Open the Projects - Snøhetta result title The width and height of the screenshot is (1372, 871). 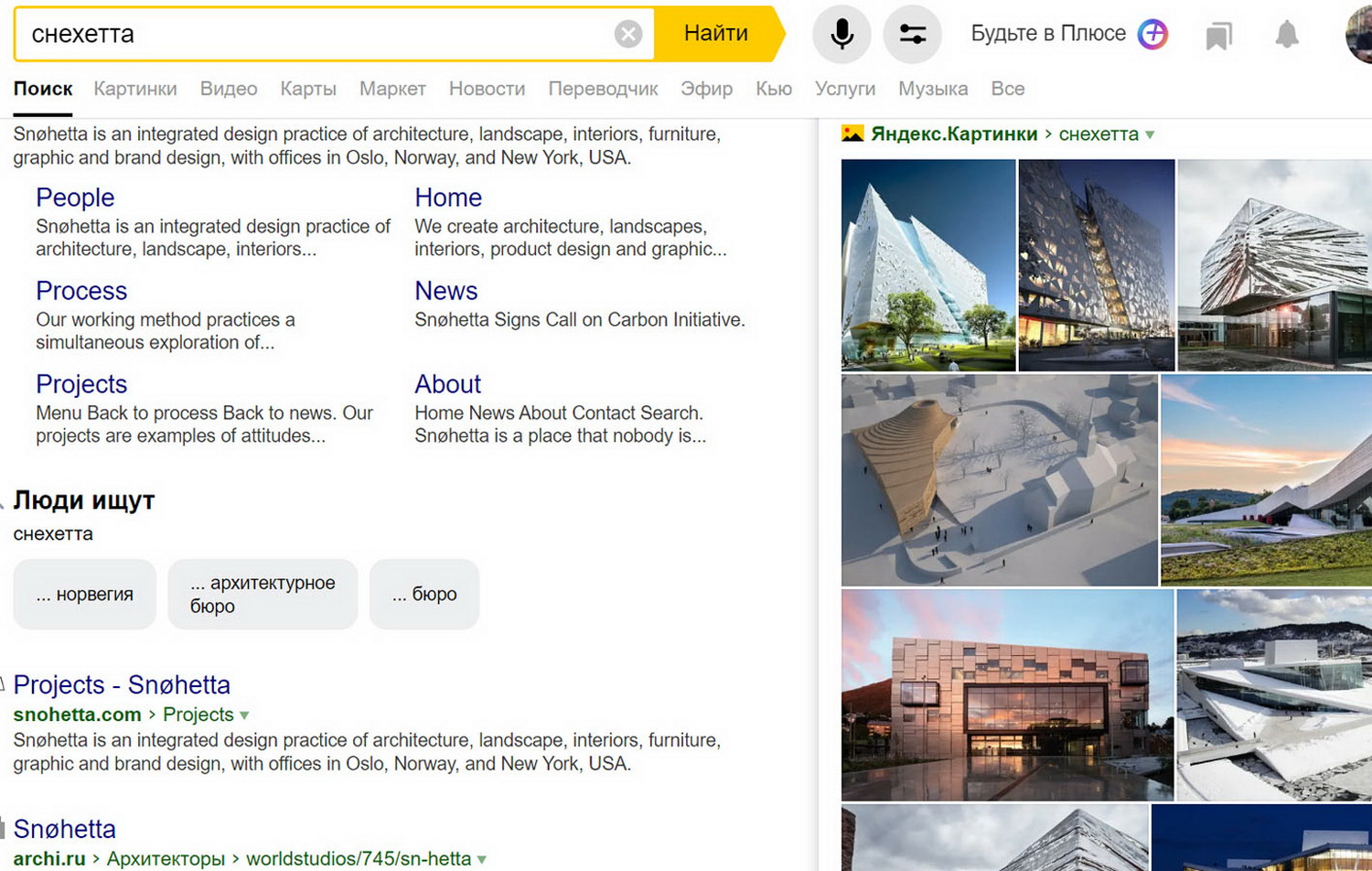[122, 685]
